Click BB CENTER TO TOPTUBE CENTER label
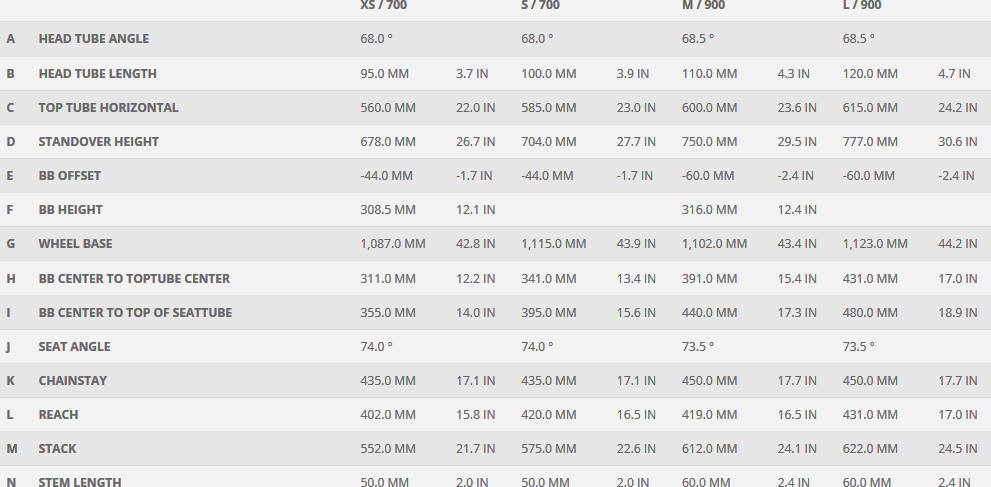991x487 pixels. 134,279
